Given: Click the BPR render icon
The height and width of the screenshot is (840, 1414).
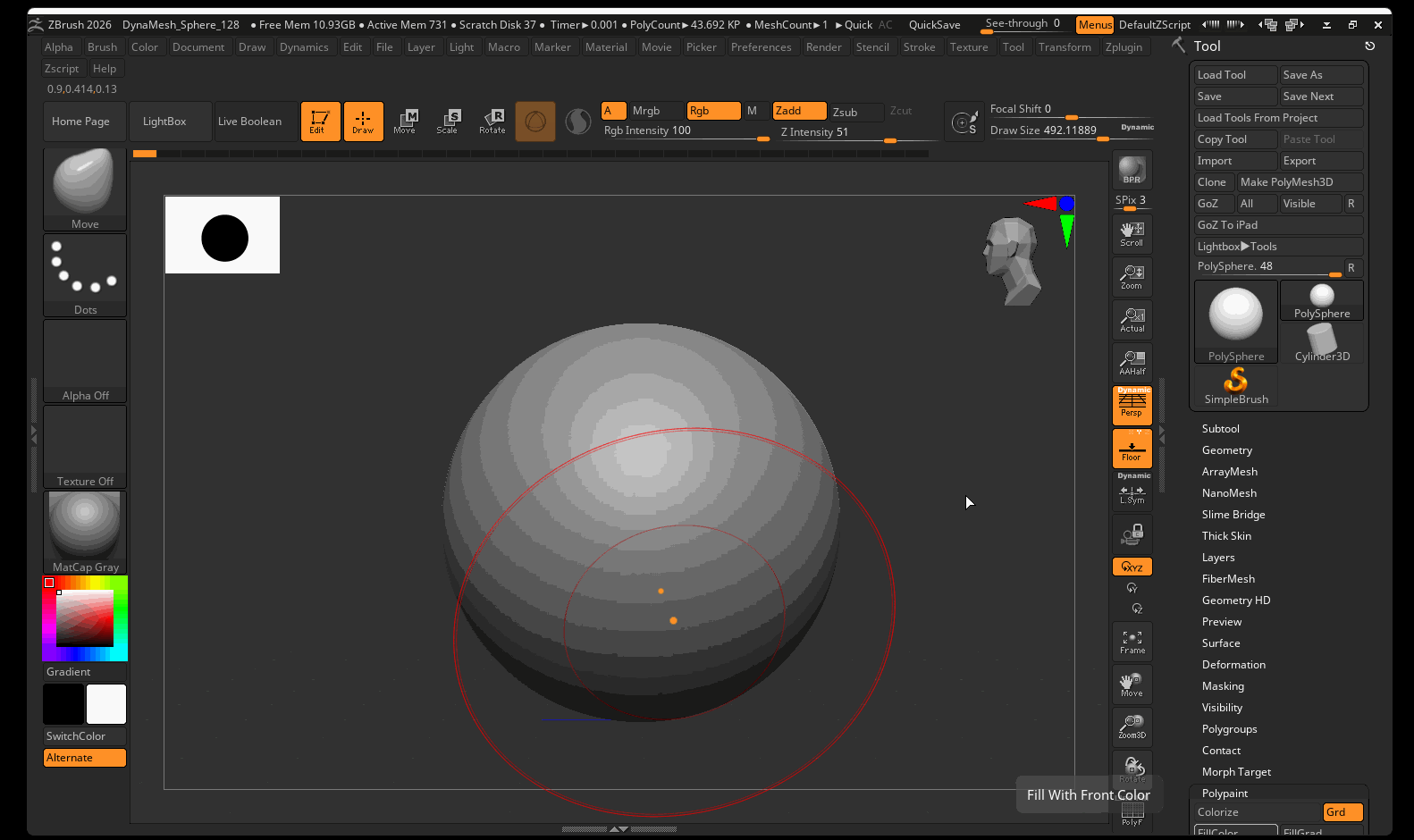Looking at the screenshot, I should coord(1132,170).
